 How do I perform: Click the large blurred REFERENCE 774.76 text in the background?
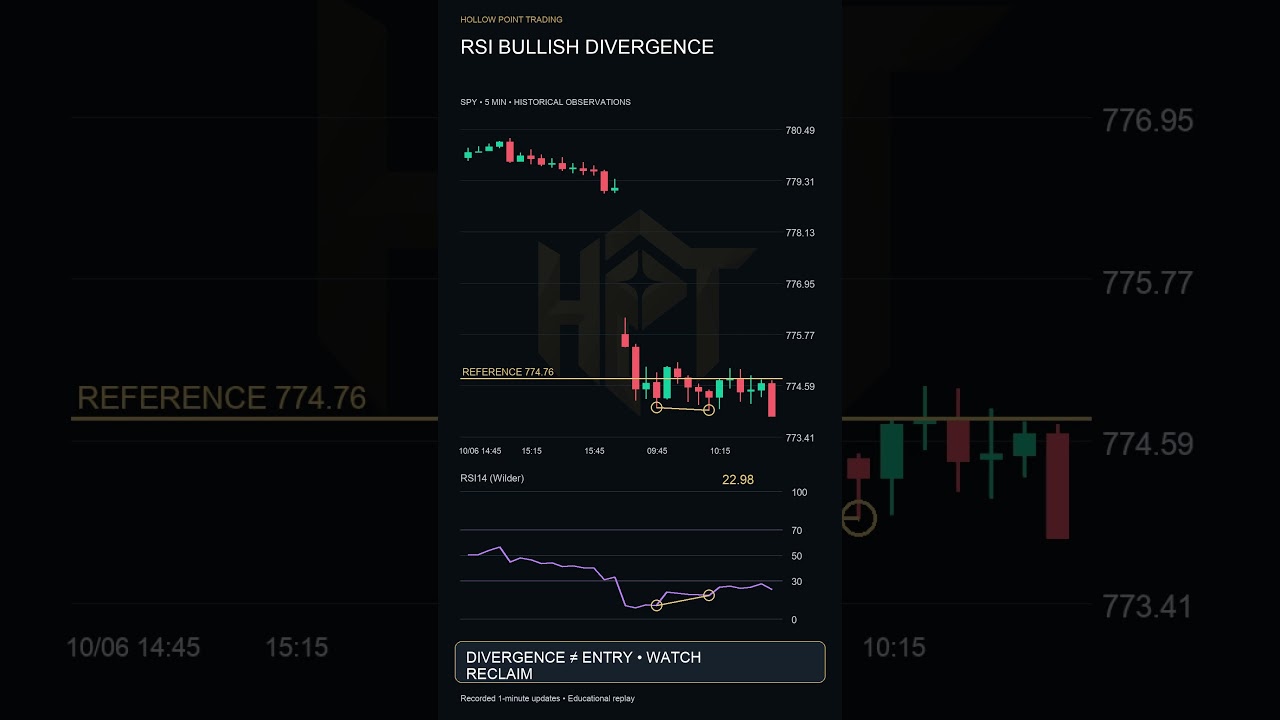pos(222,398)
